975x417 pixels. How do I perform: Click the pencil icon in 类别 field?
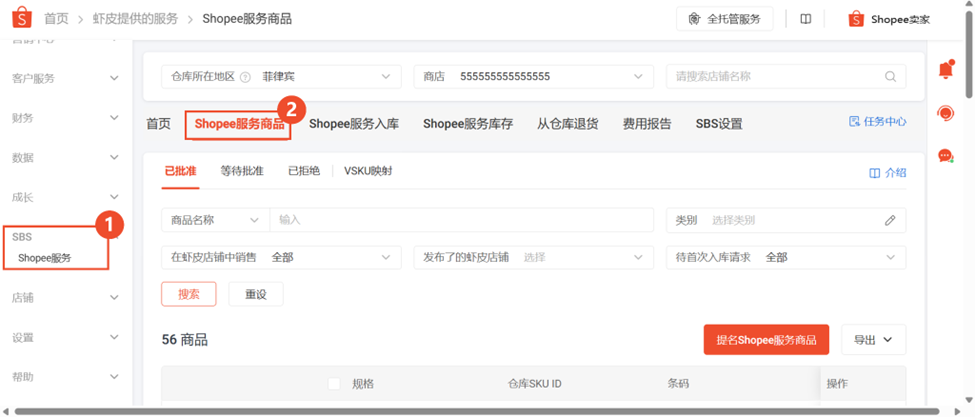[890, 220]
